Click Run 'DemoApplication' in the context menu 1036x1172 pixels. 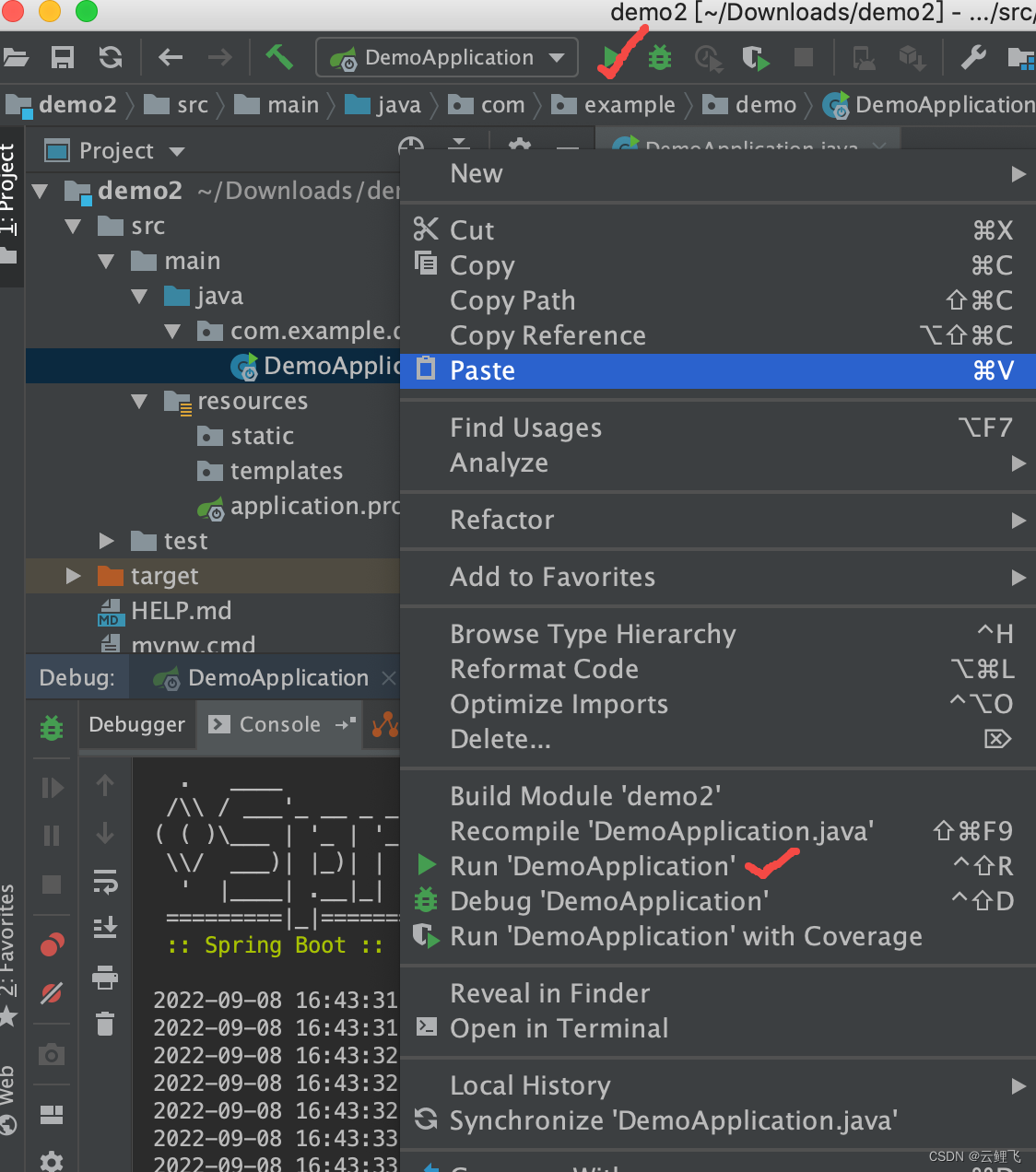point(718,866)
